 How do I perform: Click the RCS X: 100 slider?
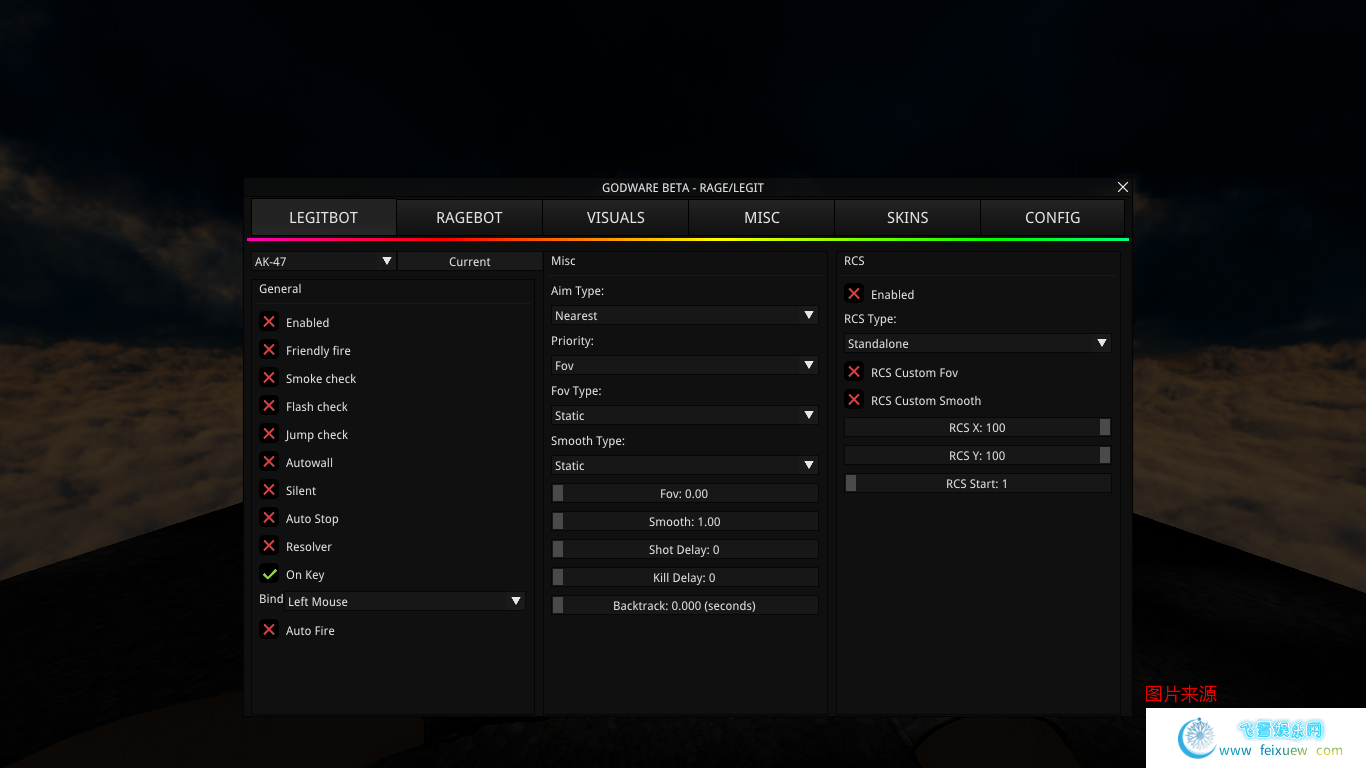point(978,427)
